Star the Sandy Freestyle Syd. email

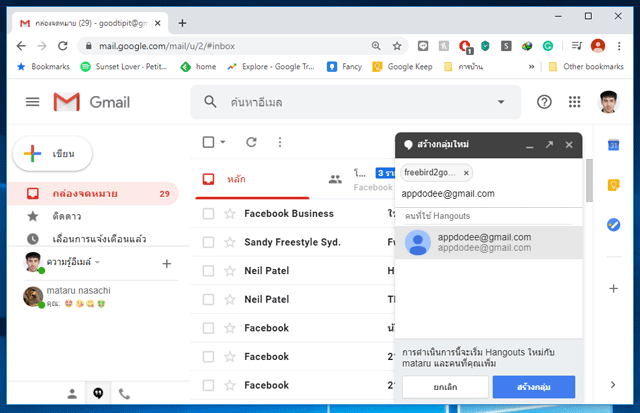tap(230, 242)
